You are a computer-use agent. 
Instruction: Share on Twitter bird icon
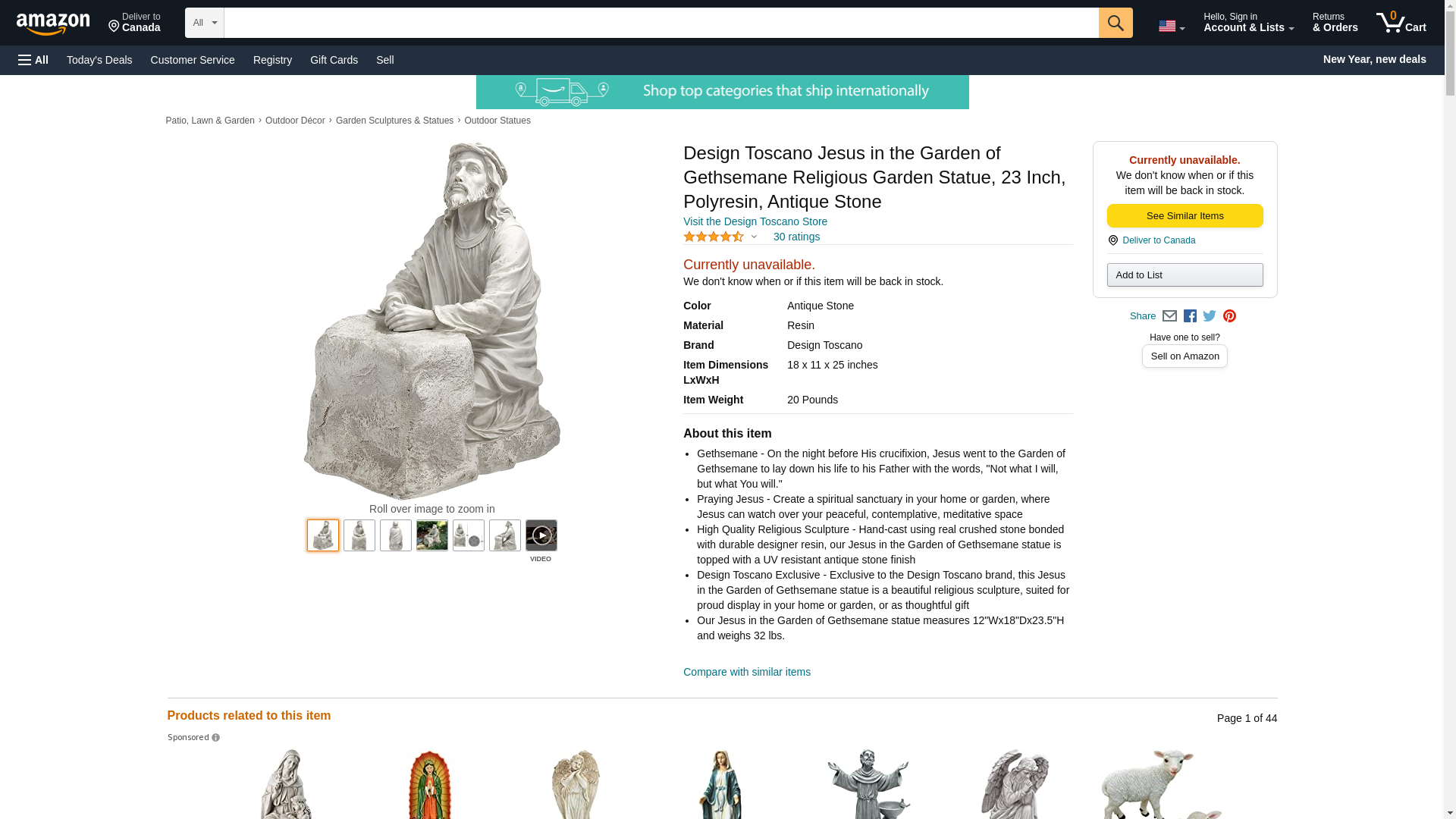pos(1210,316)
